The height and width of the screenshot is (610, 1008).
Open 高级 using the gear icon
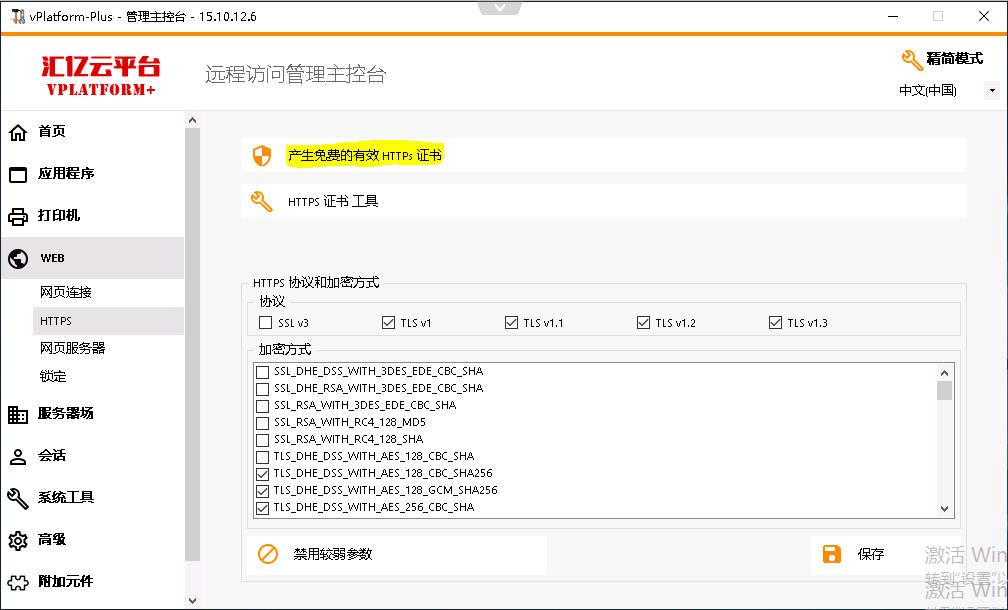click(17, 540)
